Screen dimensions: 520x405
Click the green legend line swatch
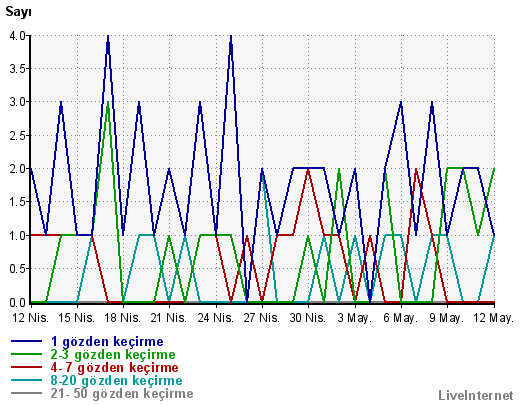click(26, 354)
